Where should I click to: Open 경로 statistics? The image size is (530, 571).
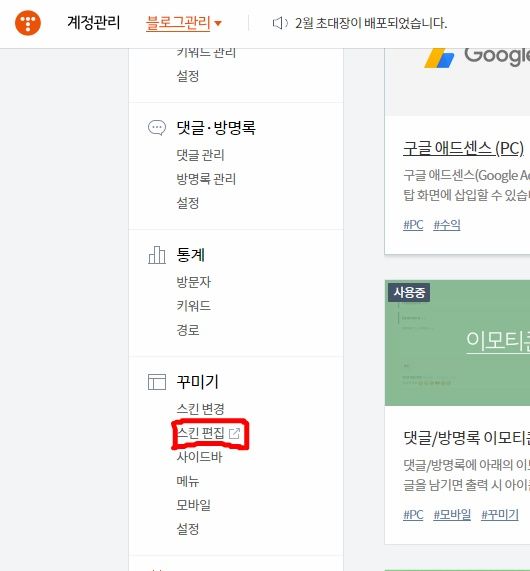pos(188,330)
